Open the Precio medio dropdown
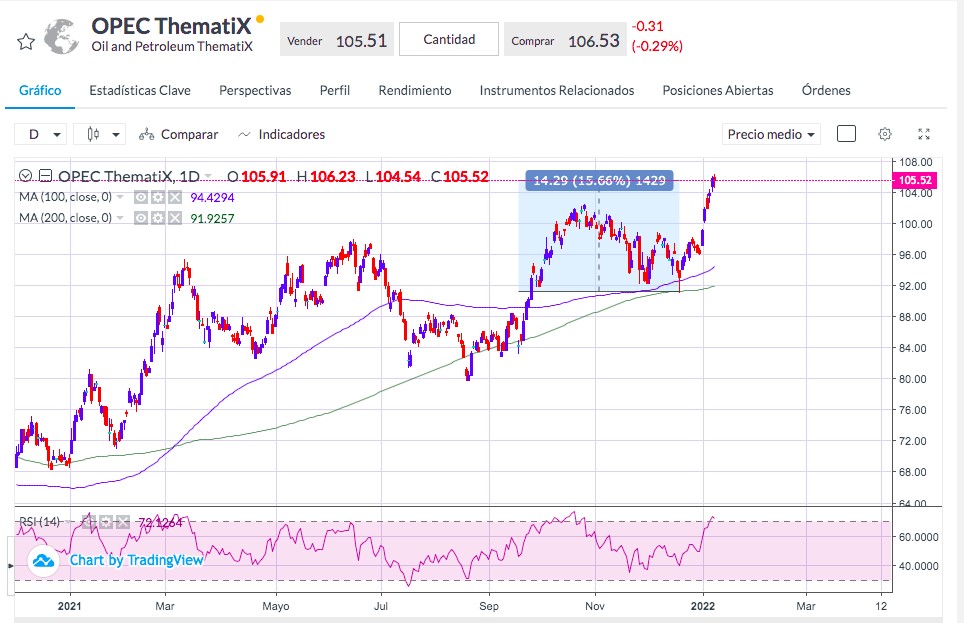Viewport: 964px width, 623px height. coord(772,134)
